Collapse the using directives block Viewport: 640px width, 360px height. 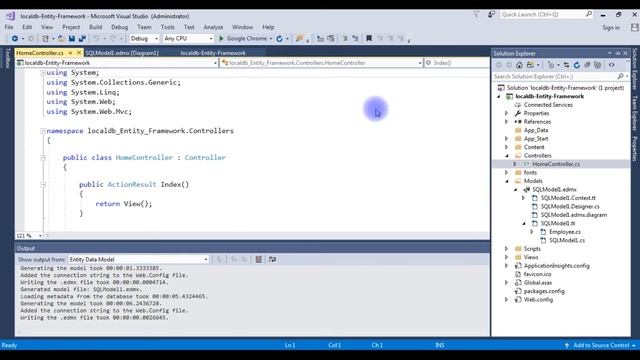pyautogui.click(x=42, y=73)
